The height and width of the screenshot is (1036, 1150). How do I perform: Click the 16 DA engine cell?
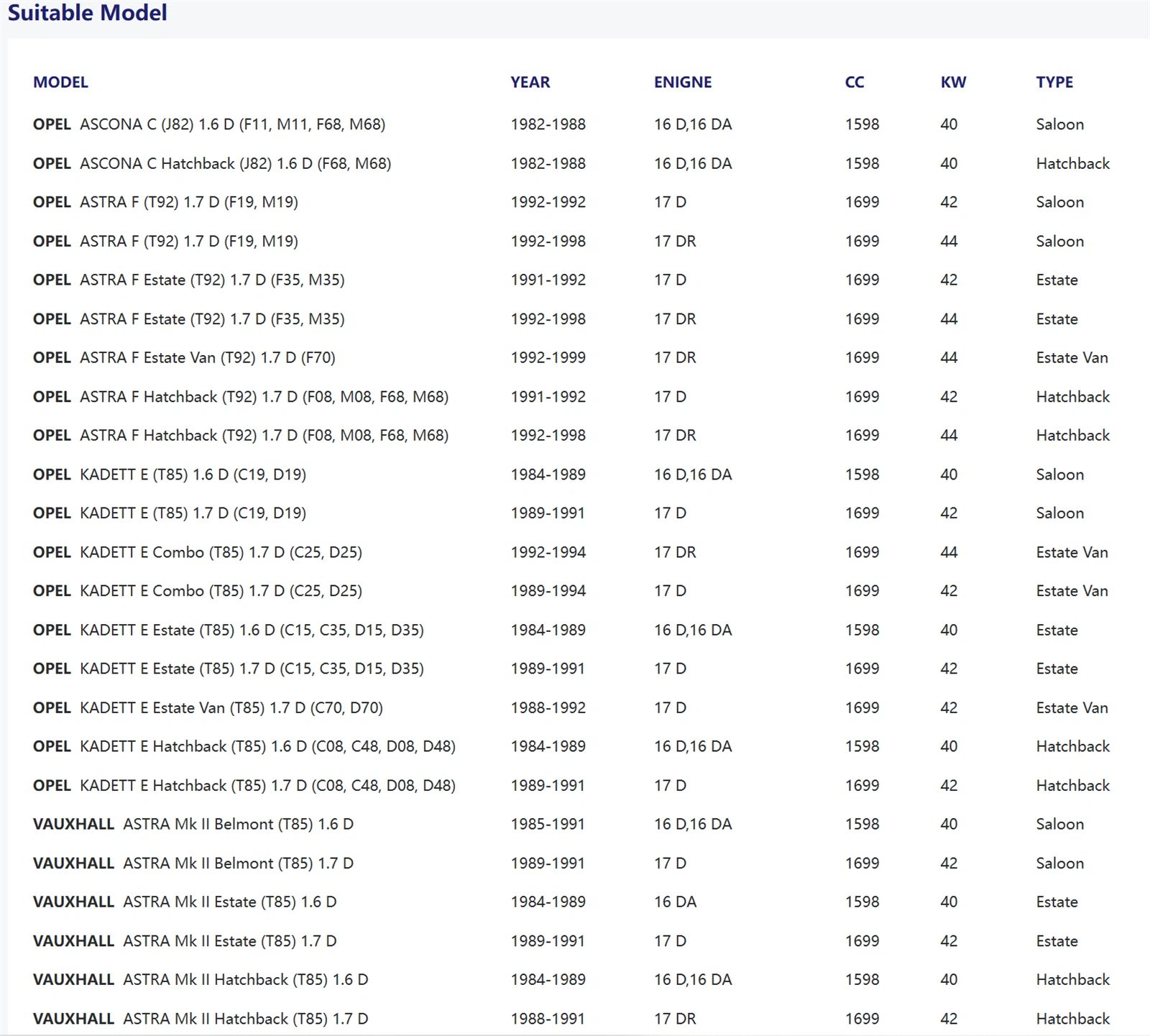[675, 902]
